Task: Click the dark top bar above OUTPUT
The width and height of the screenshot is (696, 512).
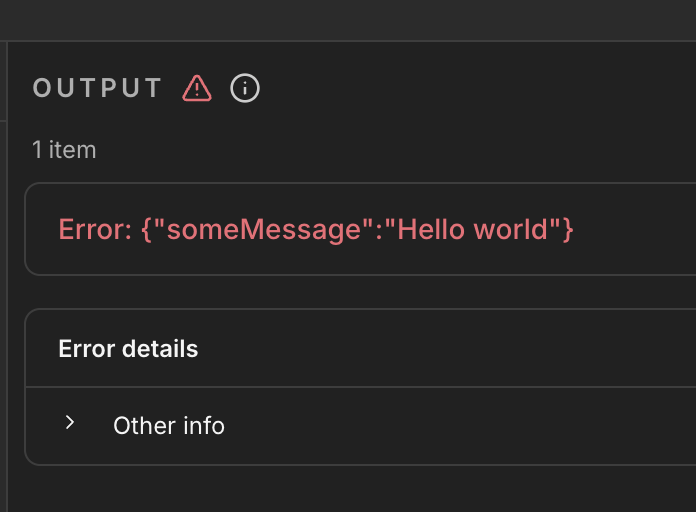Action: 348,20
